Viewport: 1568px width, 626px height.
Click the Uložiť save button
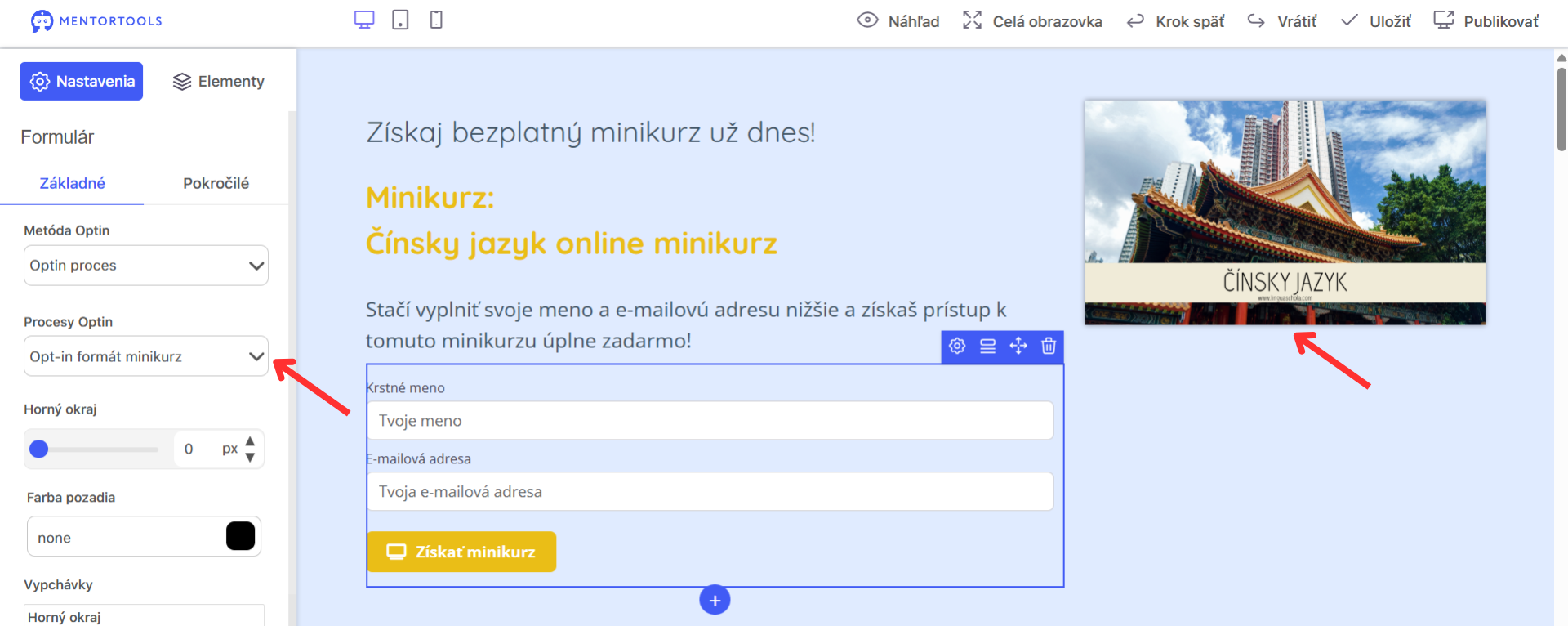pyautogui.click(x=1376, y=21)
